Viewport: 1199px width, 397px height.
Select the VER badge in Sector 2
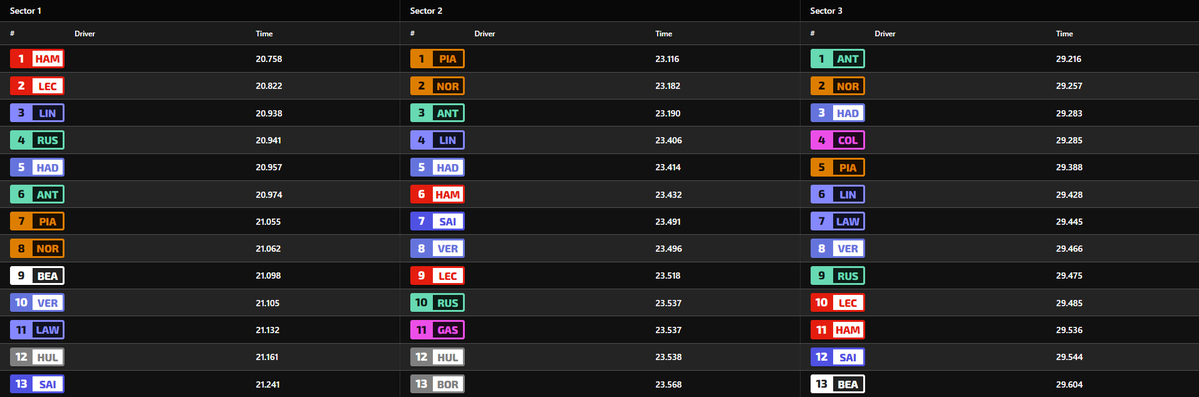pos(437,249)
